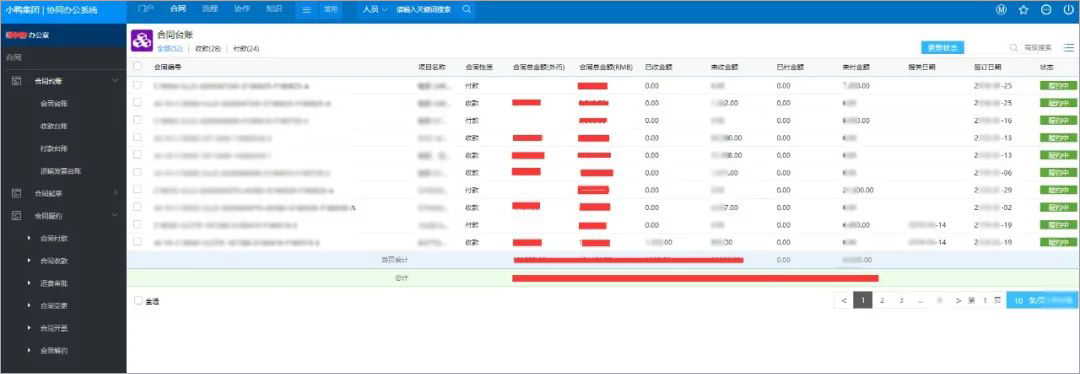Select page 1 in pagination
Screen dimensions: 1080x374
(x=863, y=300)
